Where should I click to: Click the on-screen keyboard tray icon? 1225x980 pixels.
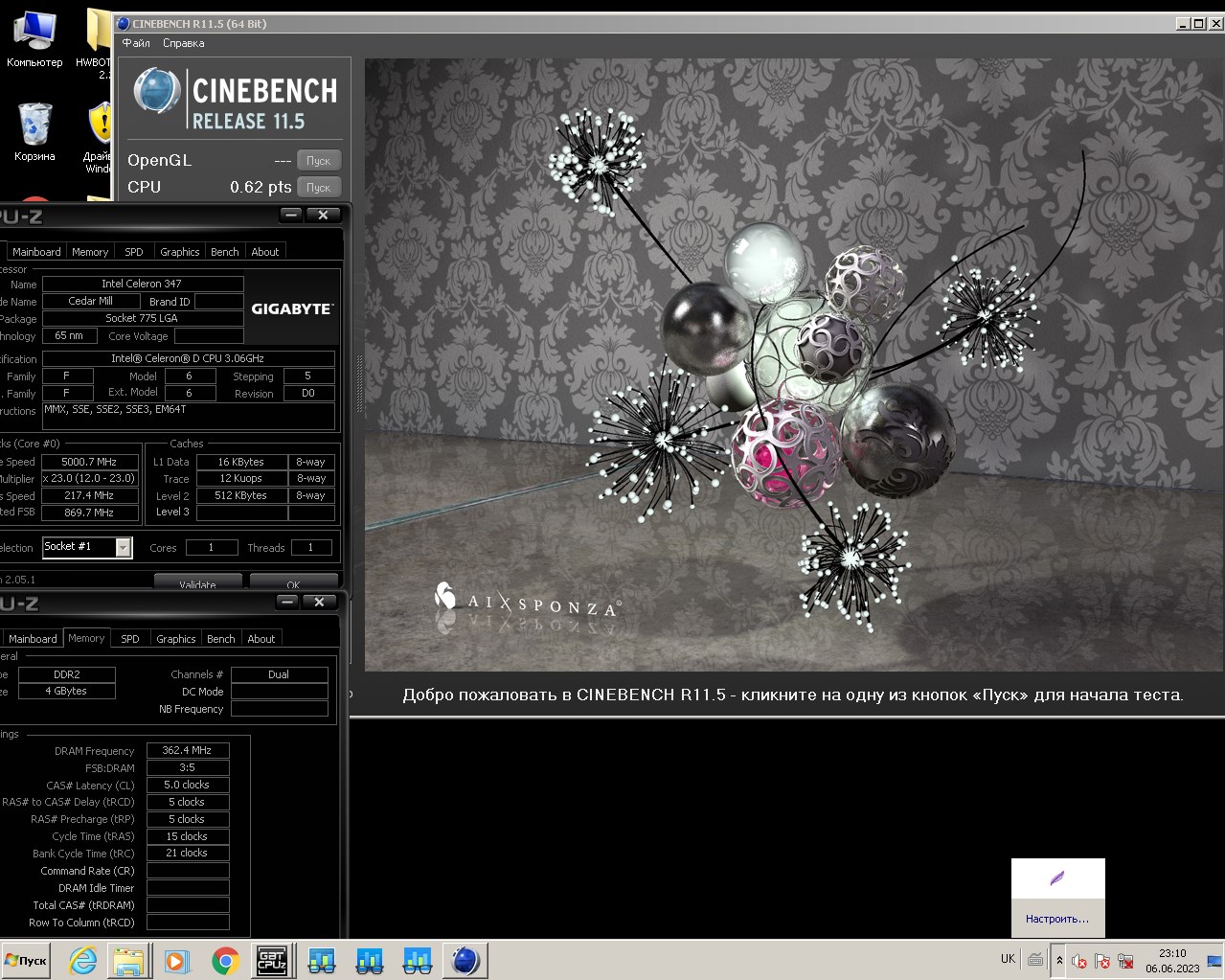1035,959
